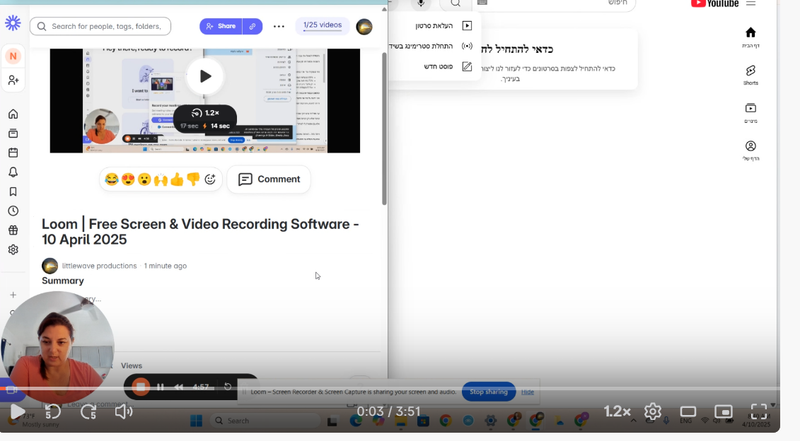Toggle picture-in-picture mode

(x=724, y=412)
